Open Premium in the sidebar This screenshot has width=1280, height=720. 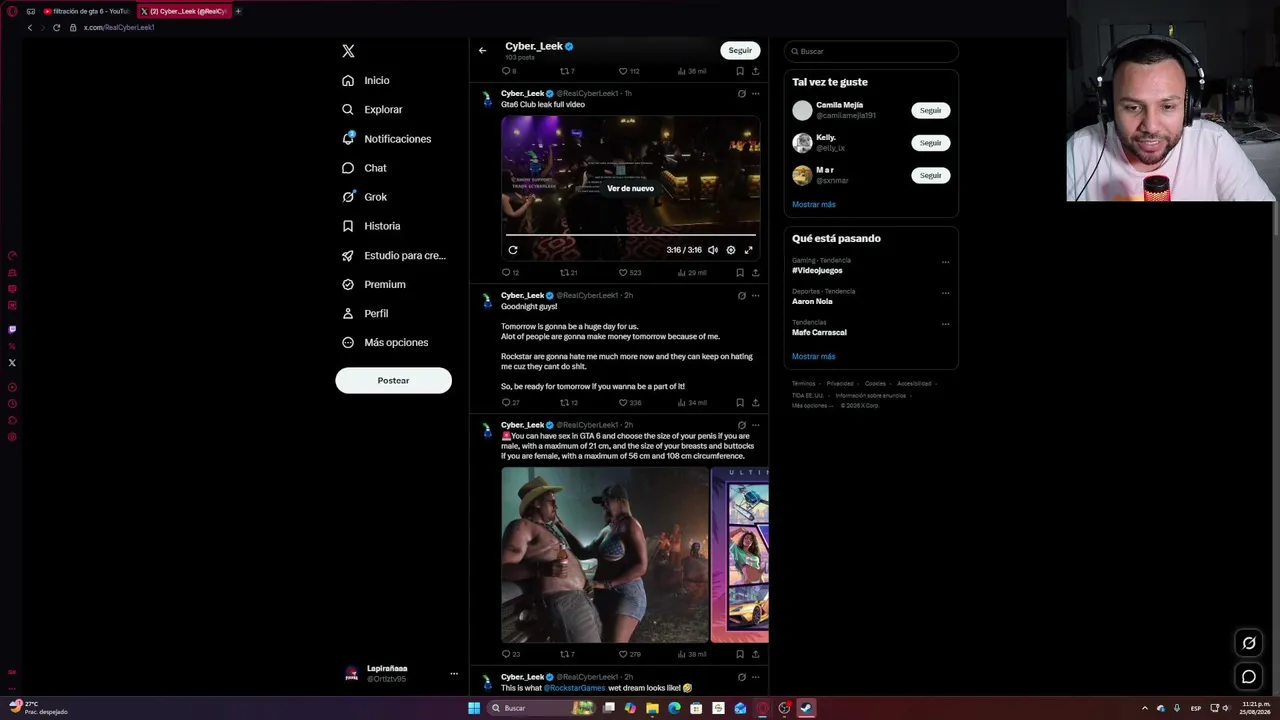373,284
